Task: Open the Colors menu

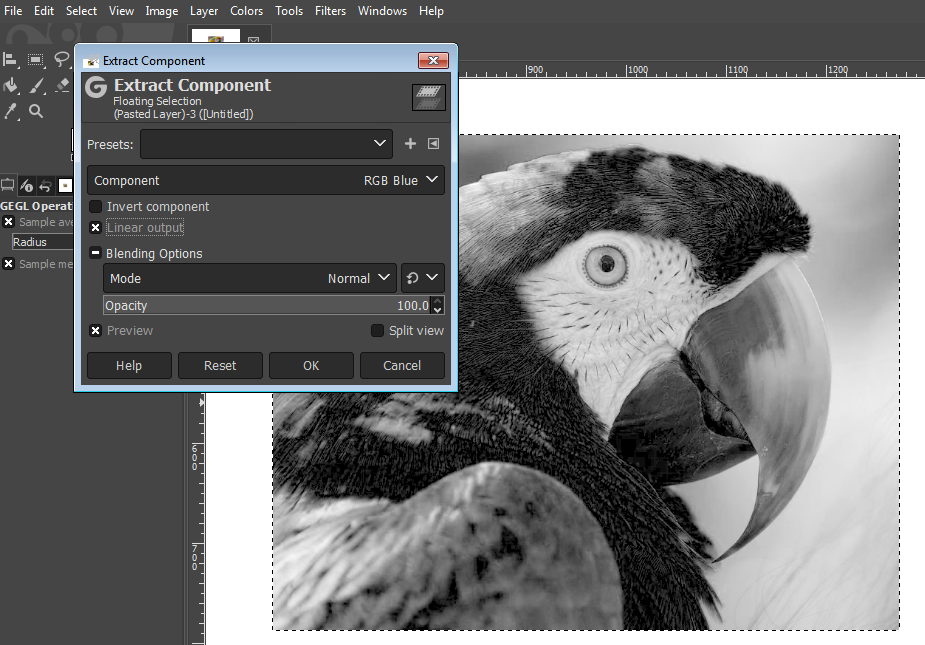Action: pos(246,11)
